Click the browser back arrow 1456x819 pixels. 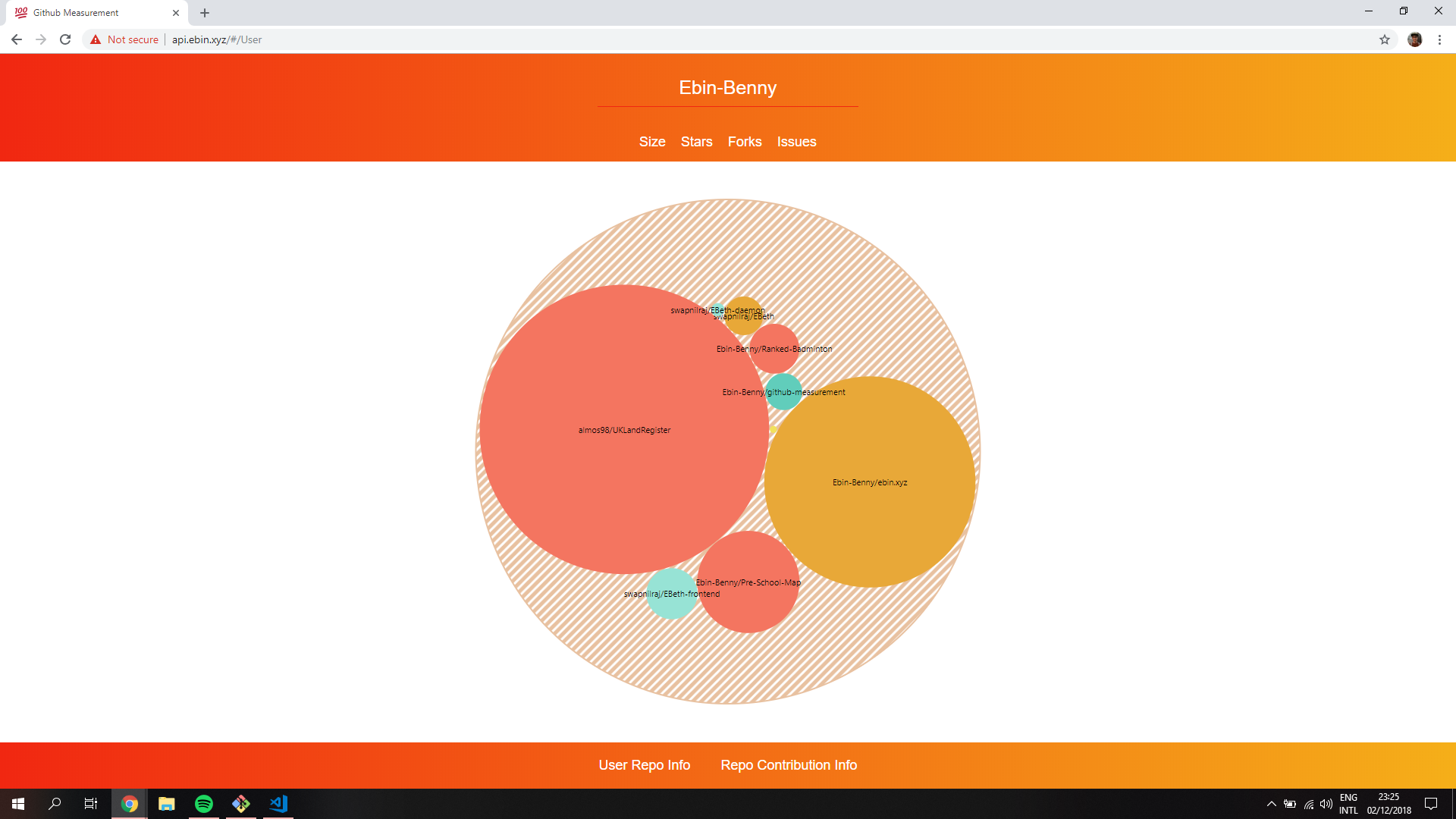click(x=16, y=39)
